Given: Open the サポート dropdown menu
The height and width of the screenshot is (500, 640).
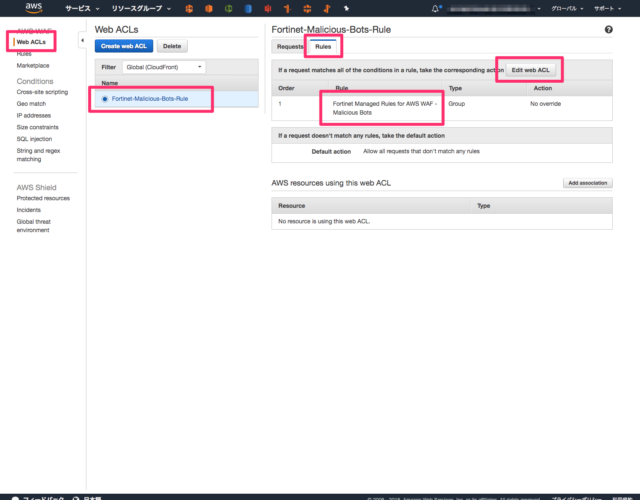Looking at the screenshot, I should pyautogui.click(x=607, y=8).
